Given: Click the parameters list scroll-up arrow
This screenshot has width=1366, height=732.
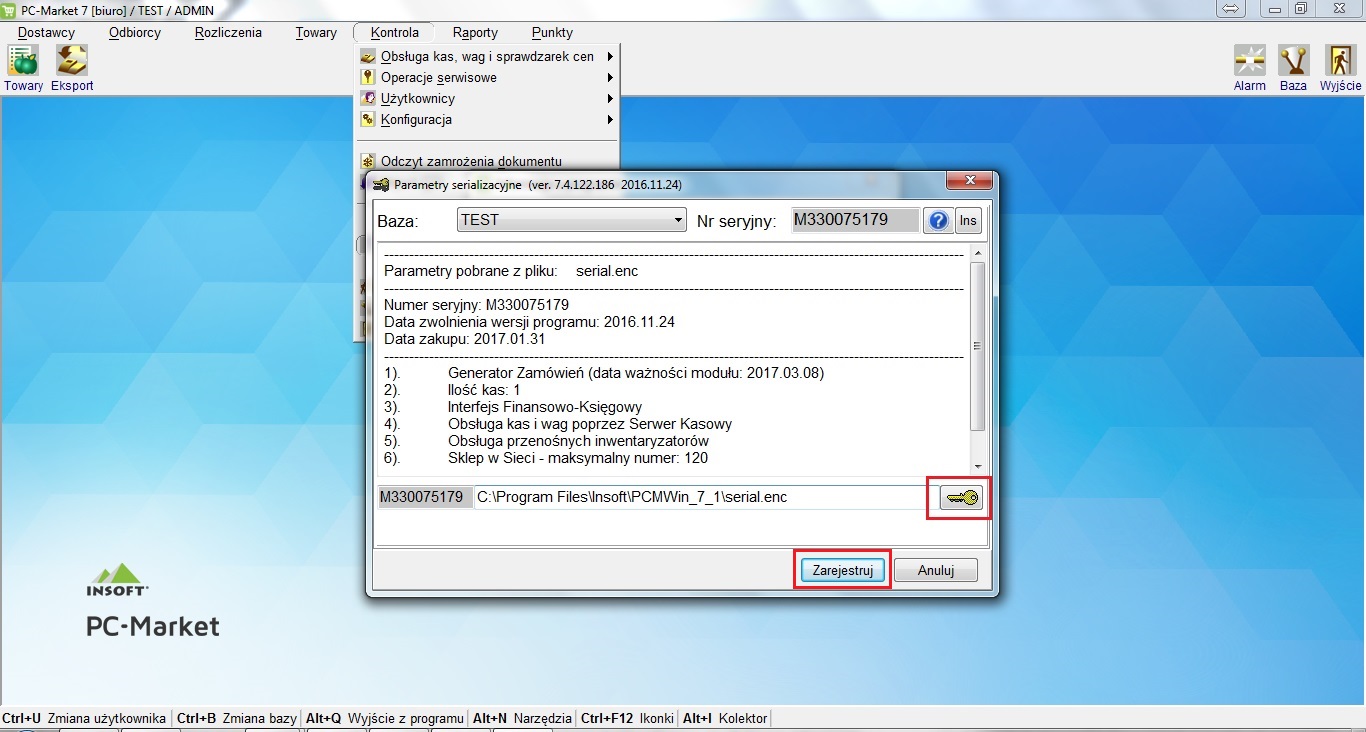Looking at the screenshot, I should 978,254.
